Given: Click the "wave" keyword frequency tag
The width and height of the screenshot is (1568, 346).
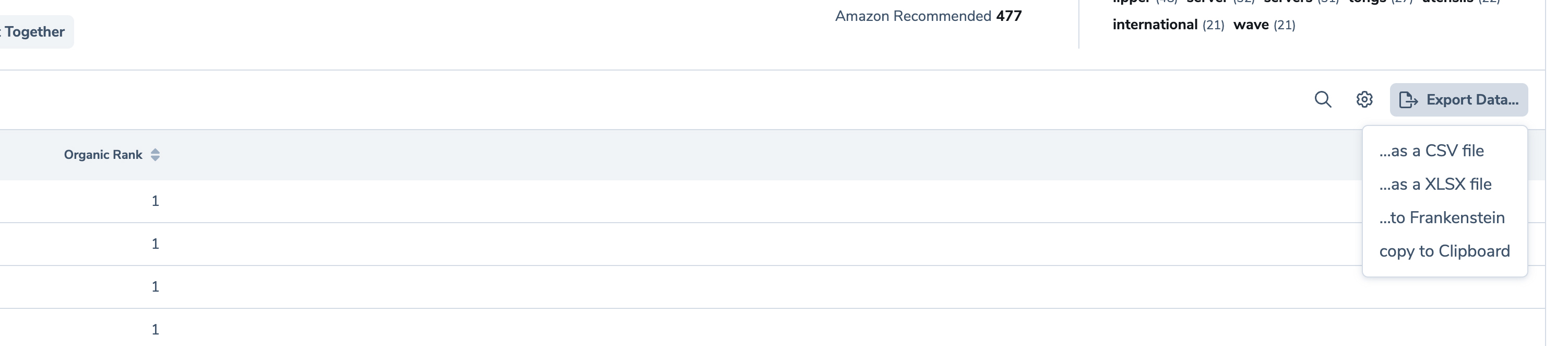Looking at the screenshot, I should (1251, 25).
